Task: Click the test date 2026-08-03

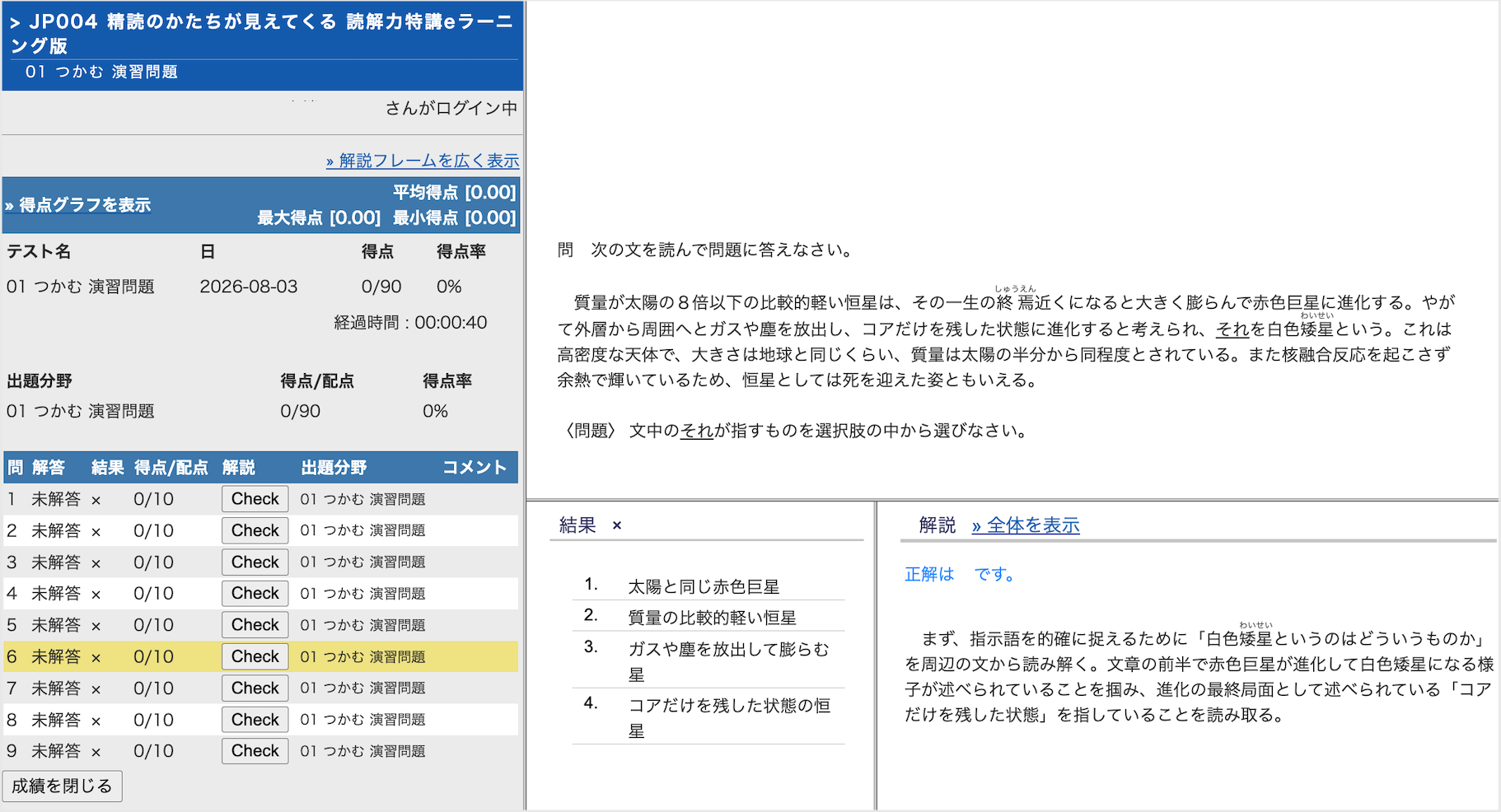Action: pos(249,287)
